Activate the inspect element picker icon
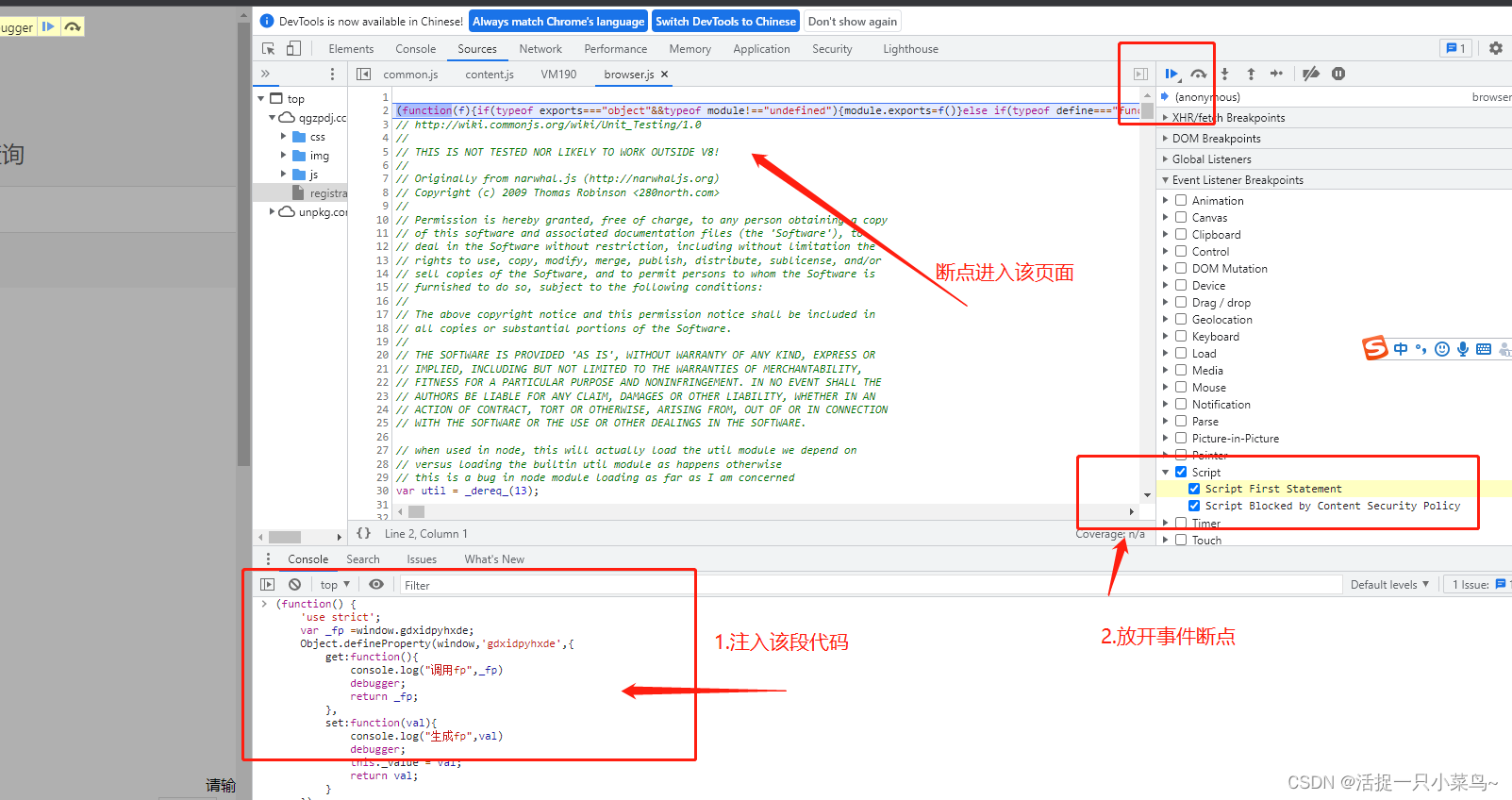This screenshot has width=1512, height=800. click(x=269, y=48)
